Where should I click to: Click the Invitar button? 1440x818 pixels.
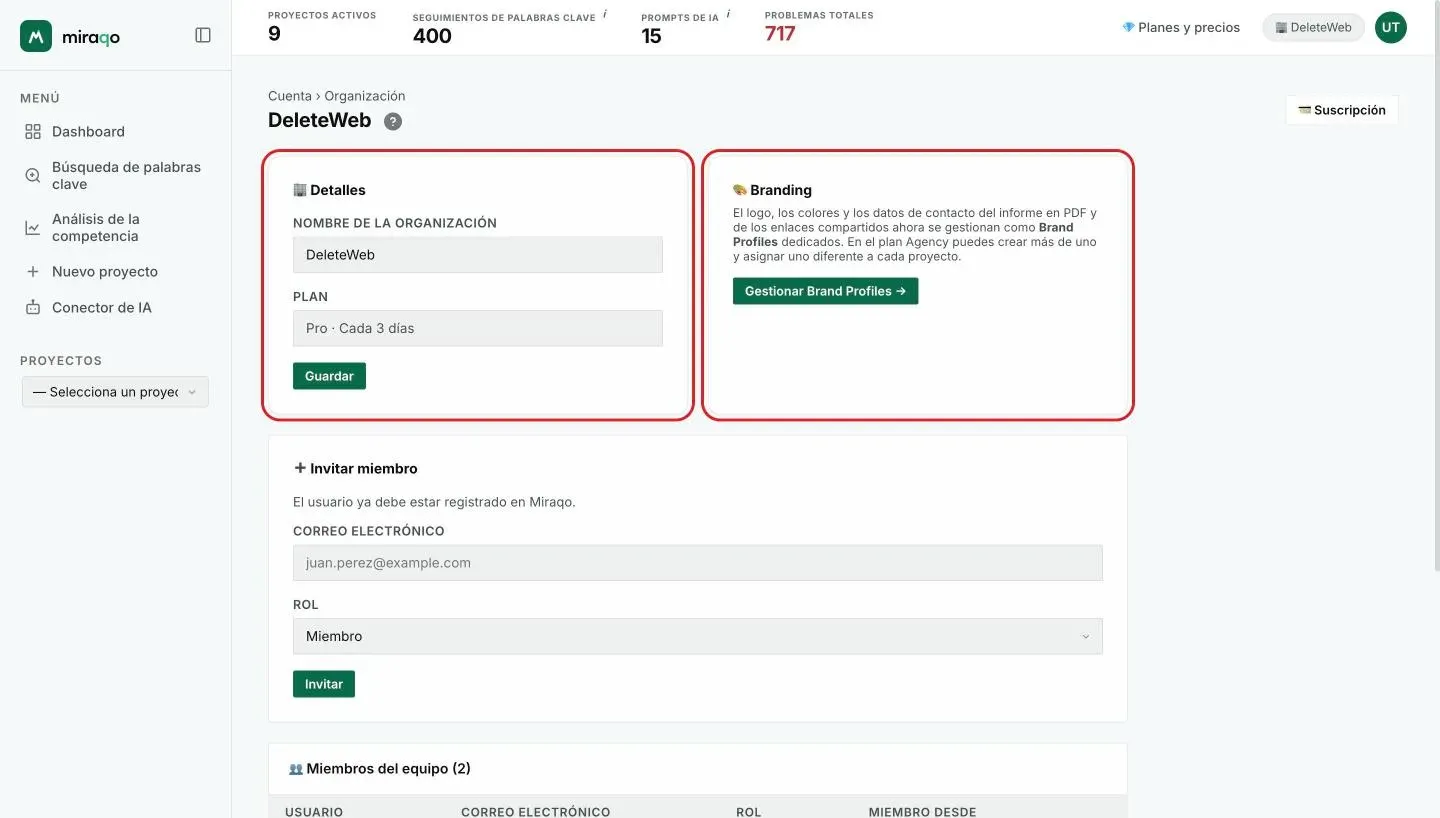[324, 684]
